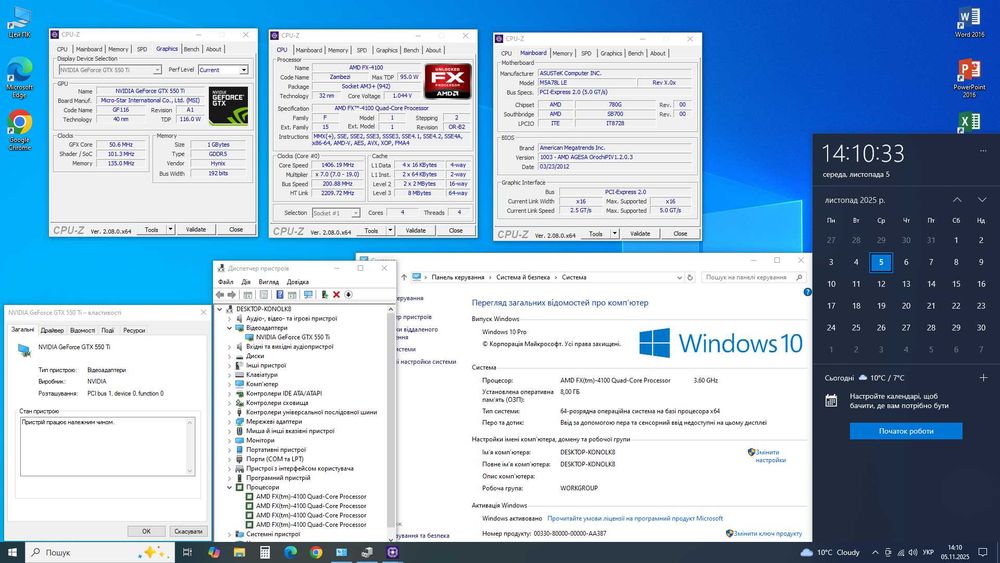The width and height of the screenshot is (1000, 563).
Task: Click the update driver icon in Device Manager toolbar
Action: pyautogui.click(x=325, y=295)
